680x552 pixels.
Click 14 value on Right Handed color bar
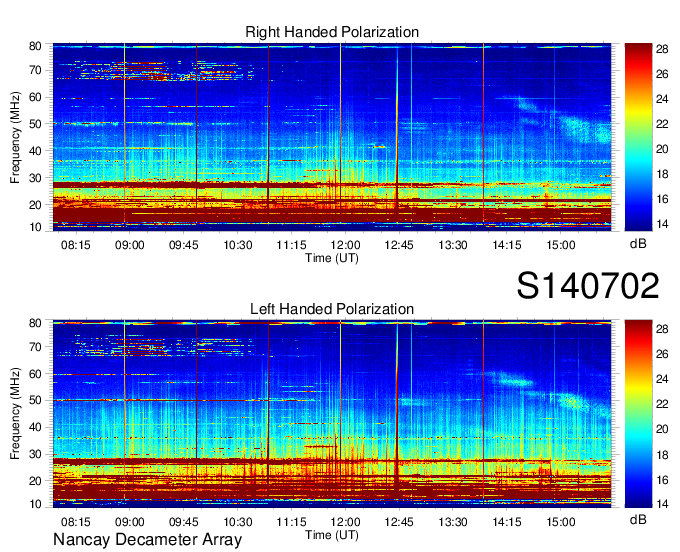tap(662, 224)
